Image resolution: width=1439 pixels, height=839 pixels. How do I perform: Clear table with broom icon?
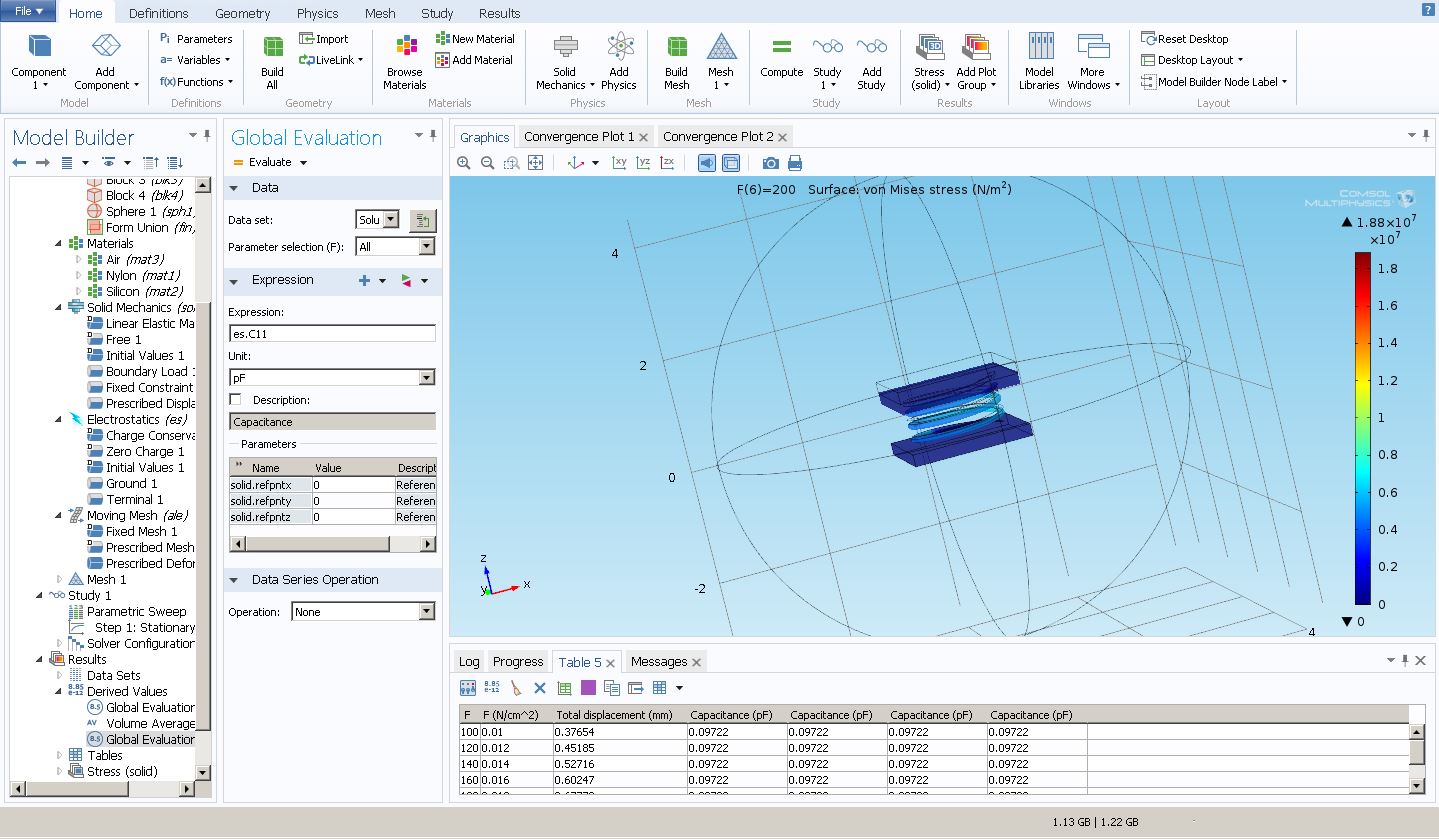516,688
